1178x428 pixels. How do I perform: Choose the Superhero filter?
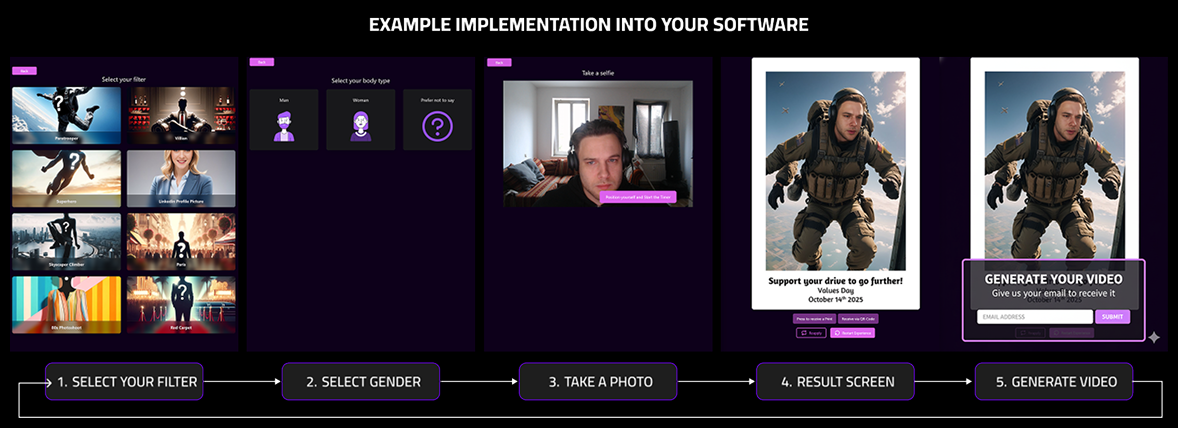(66, 178)
